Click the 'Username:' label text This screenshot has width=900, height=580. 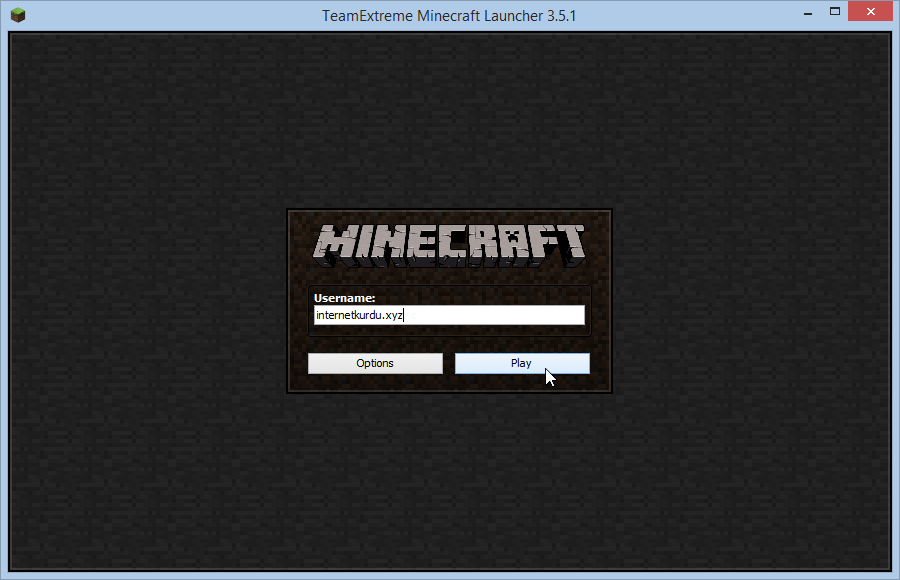point(344,298)
